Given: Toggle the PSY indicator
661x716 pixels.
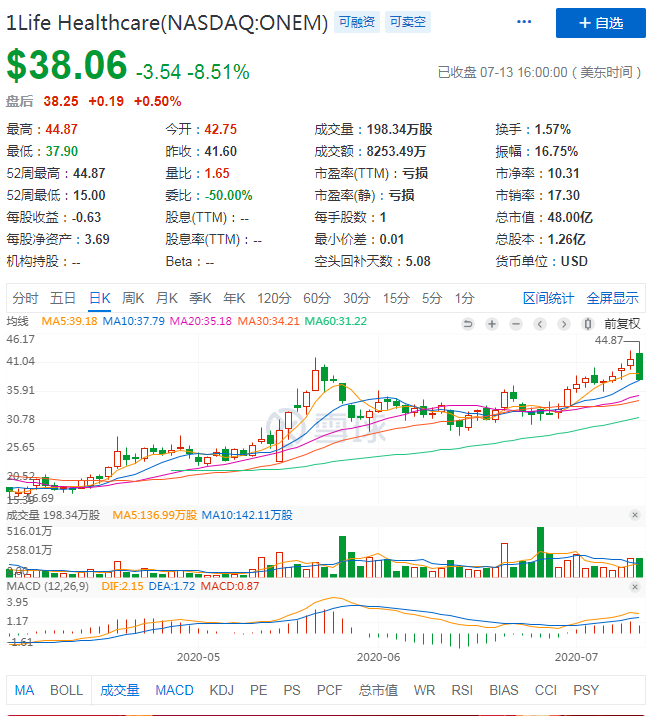Looking at the screenshot, I should click(x=586, y=690).
